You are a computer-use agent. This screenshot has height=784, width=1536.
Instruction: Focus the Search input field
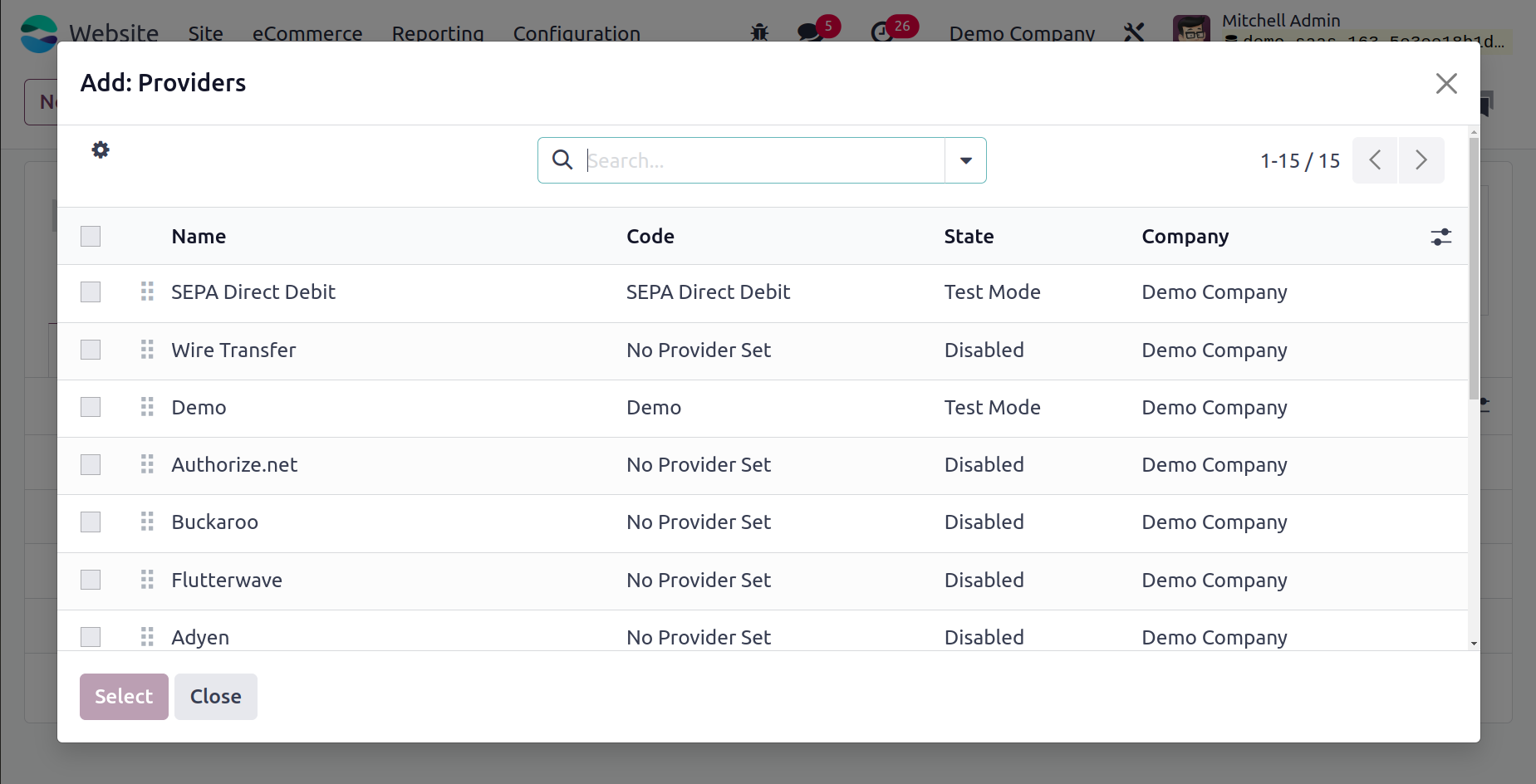click(763, 160)
